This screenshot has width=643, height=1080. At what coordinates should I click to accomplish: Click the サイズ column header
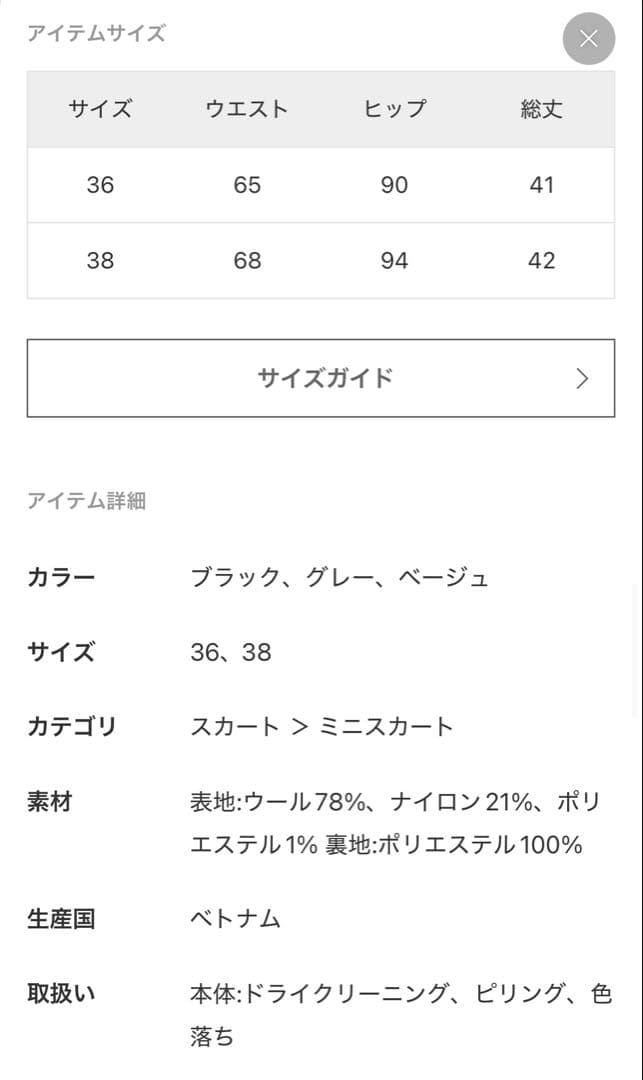[x=100, y=109]
